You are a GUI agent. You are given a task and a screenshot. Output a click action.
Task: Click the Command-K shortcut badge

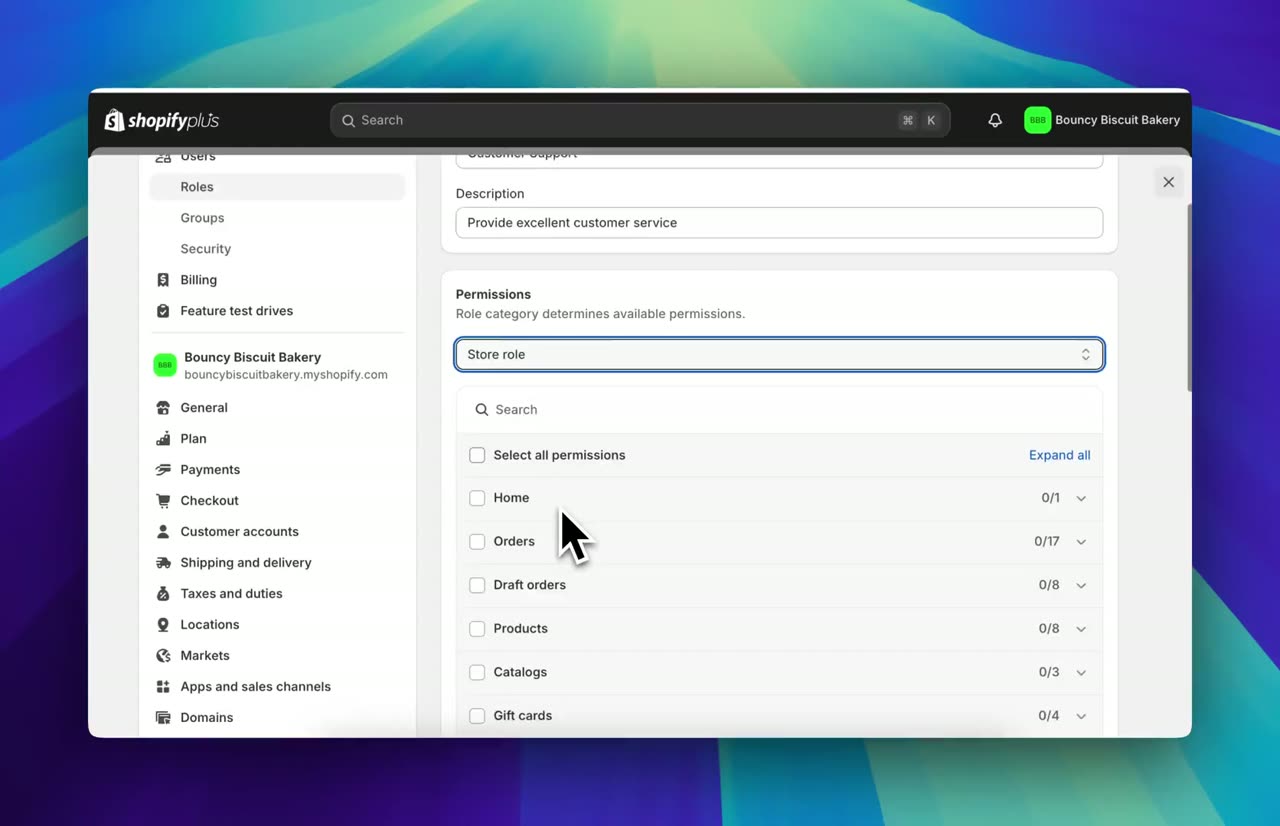[919, 120]
